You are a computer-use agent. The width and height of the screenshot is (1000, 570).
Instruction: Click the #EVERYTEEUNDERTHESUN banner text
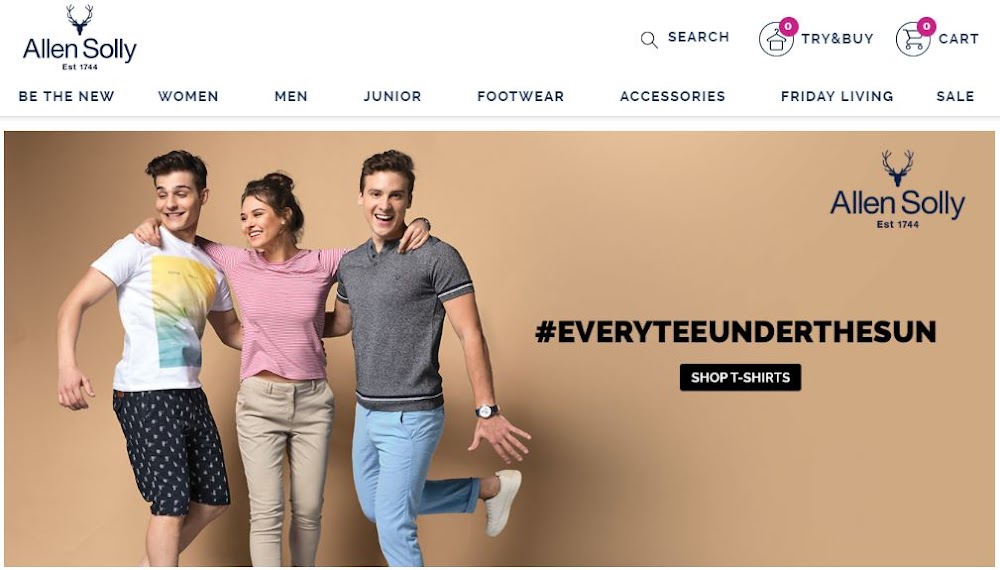pyautogui.click(x=735, y=332)
